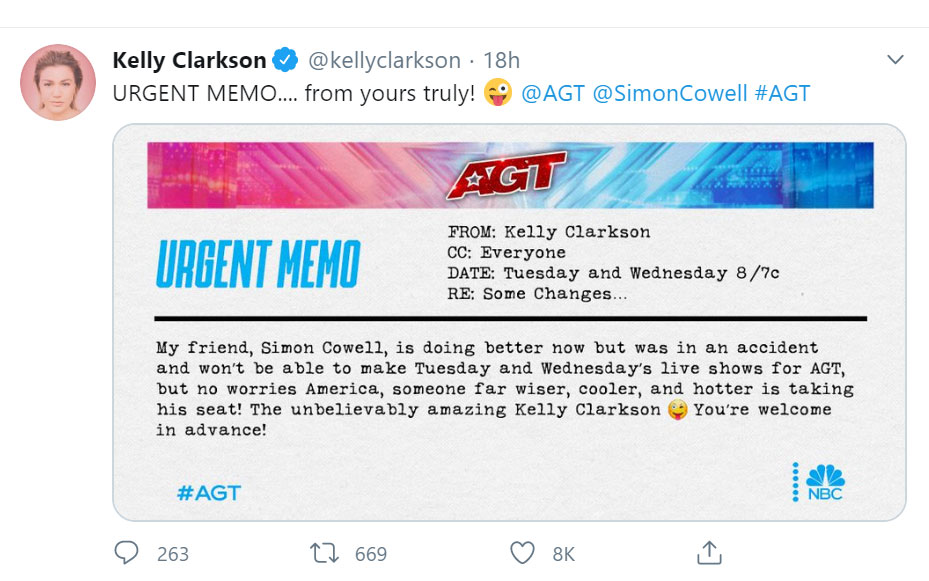Screen dimensions: 929x581
Task: Open the Kelly Clarkson display name
Action: 189,60
